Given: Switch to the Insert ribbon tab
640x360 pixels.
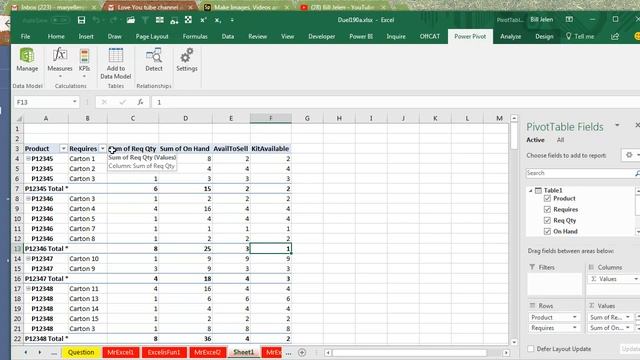Looking at the screenshot, I should pyautogui.click(x=86, y=36).
